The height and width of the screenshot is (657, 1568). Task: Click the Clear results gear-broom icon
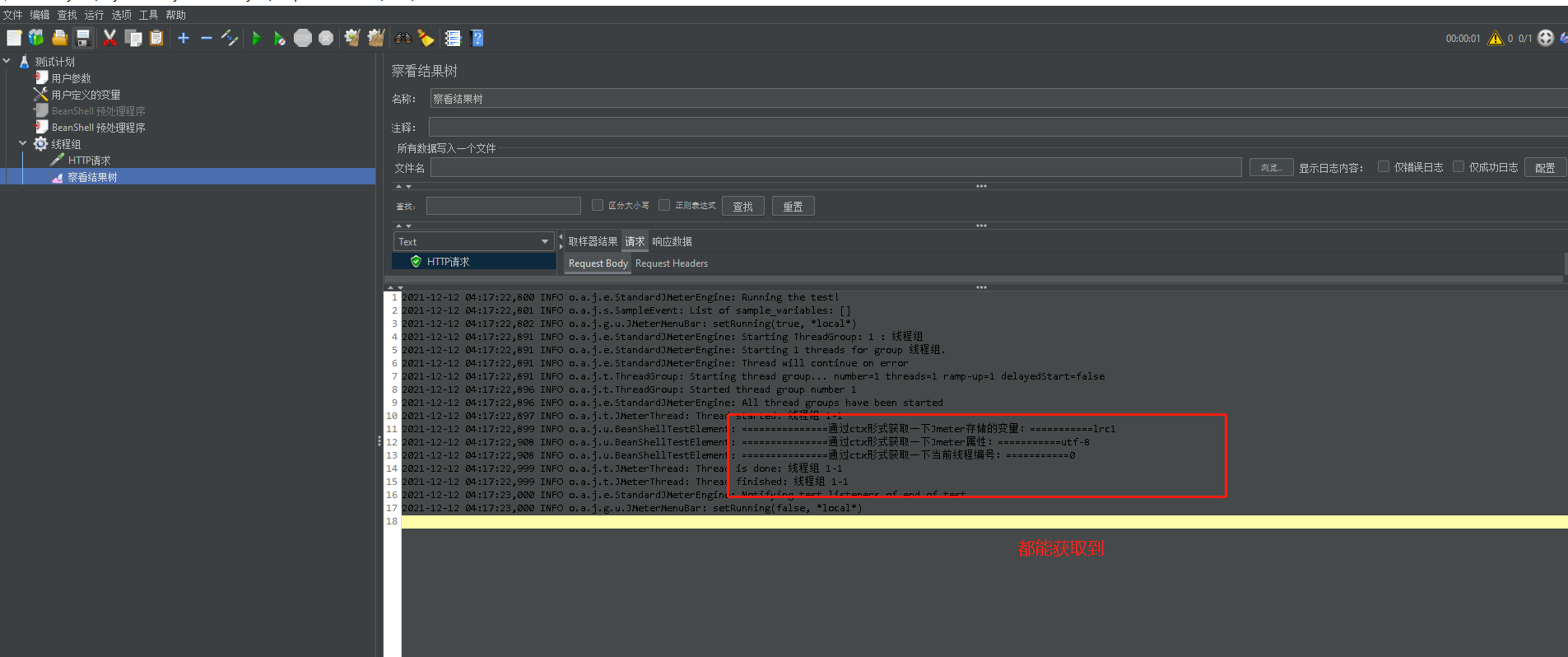click(x=352, y=38)
